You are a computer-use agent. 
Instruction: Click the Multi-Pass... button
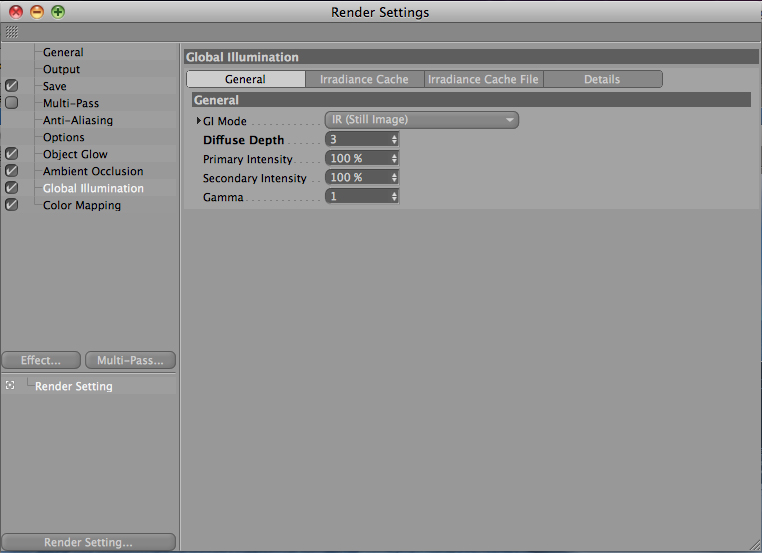130,360
